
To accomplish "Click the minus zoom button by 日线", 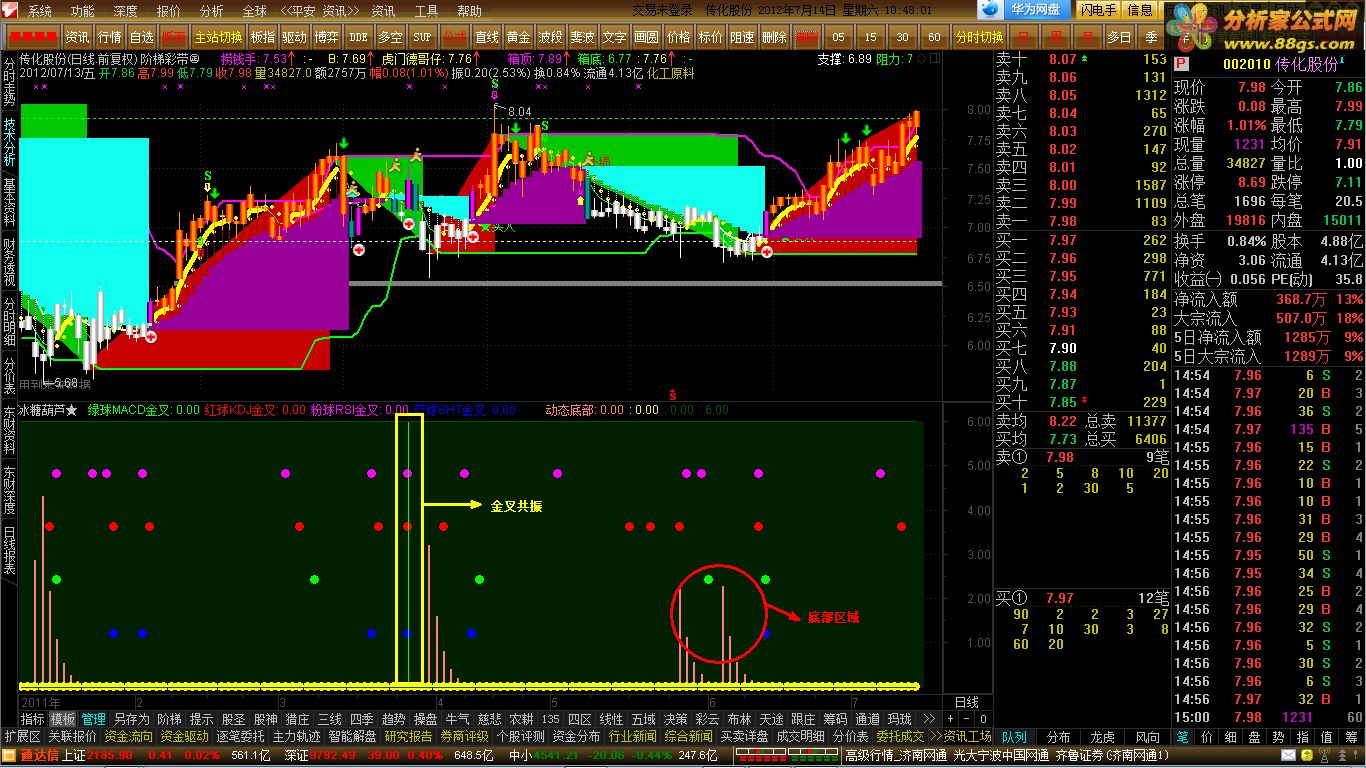I will tap(967, 719).
